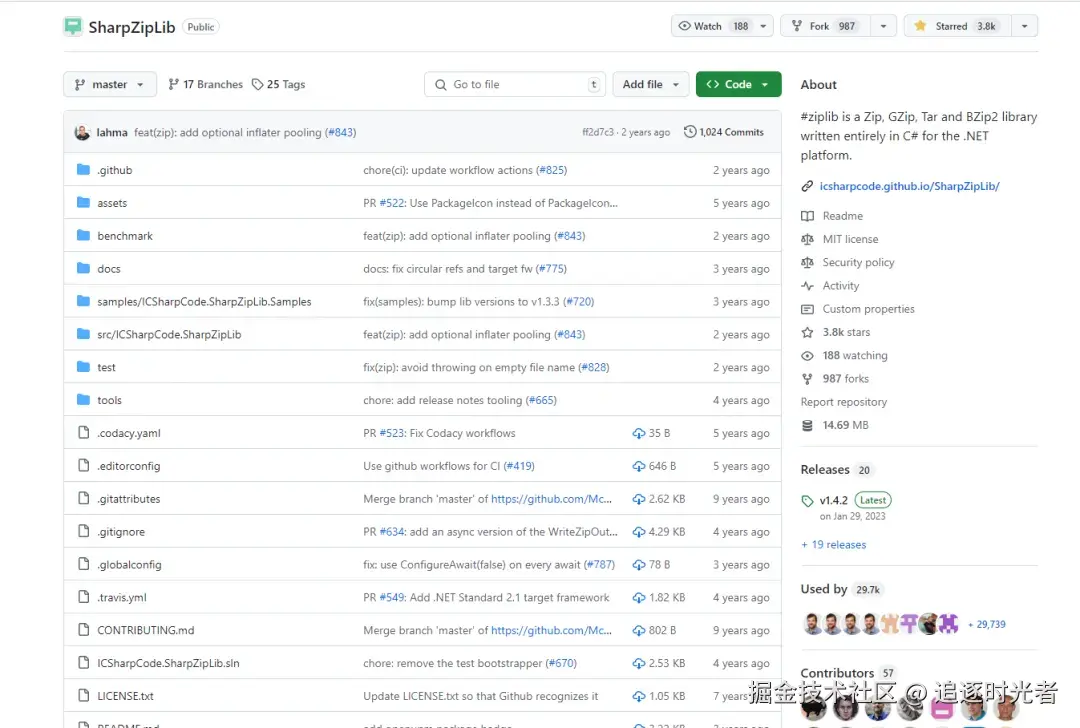This screenshot has width=1080, height=728.
Task: Click the commits history clock icon
Action: point(689,132)
